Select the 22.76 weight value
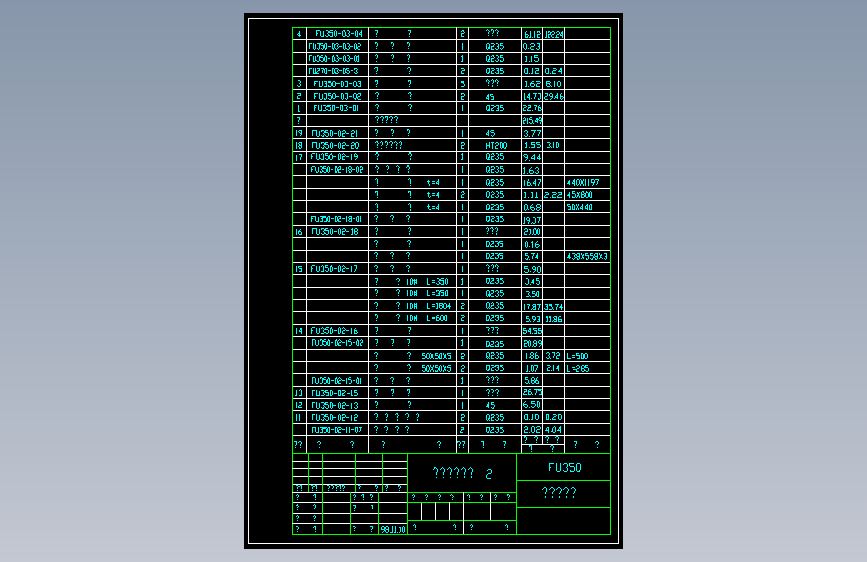 (532, 108)
